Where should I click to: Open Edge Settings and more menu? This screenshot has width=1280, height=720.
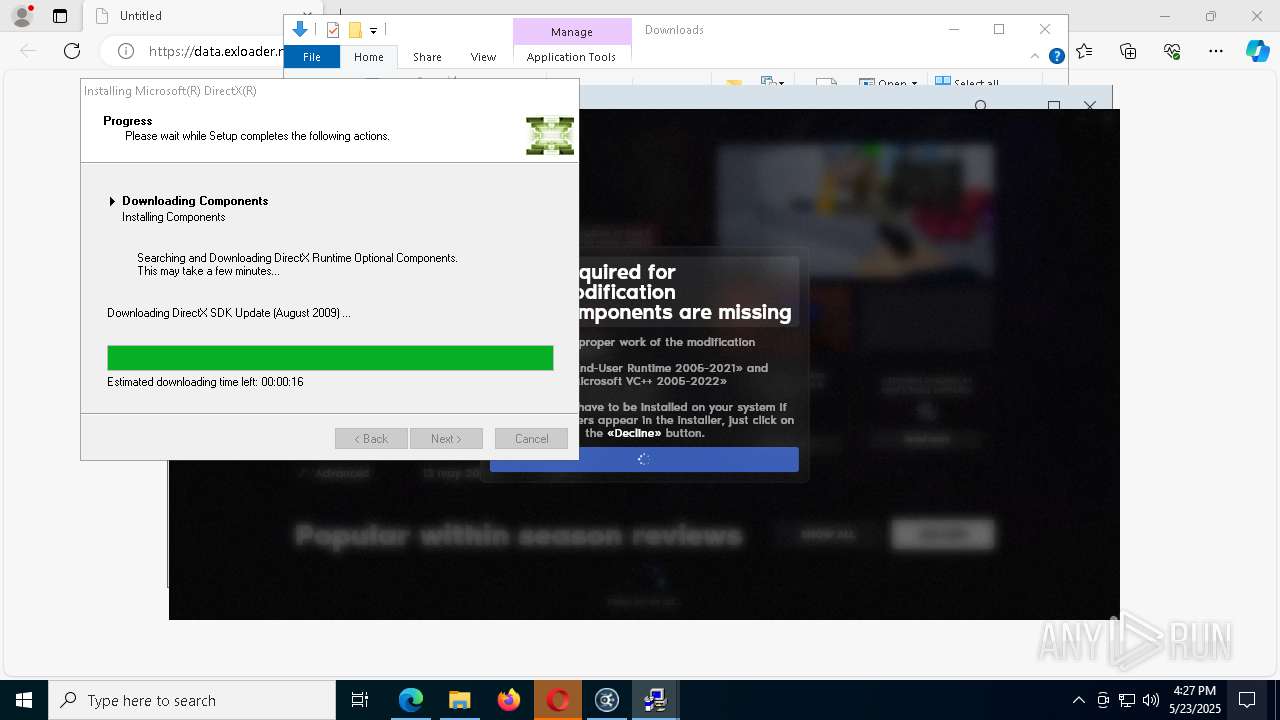(1216, 51)
